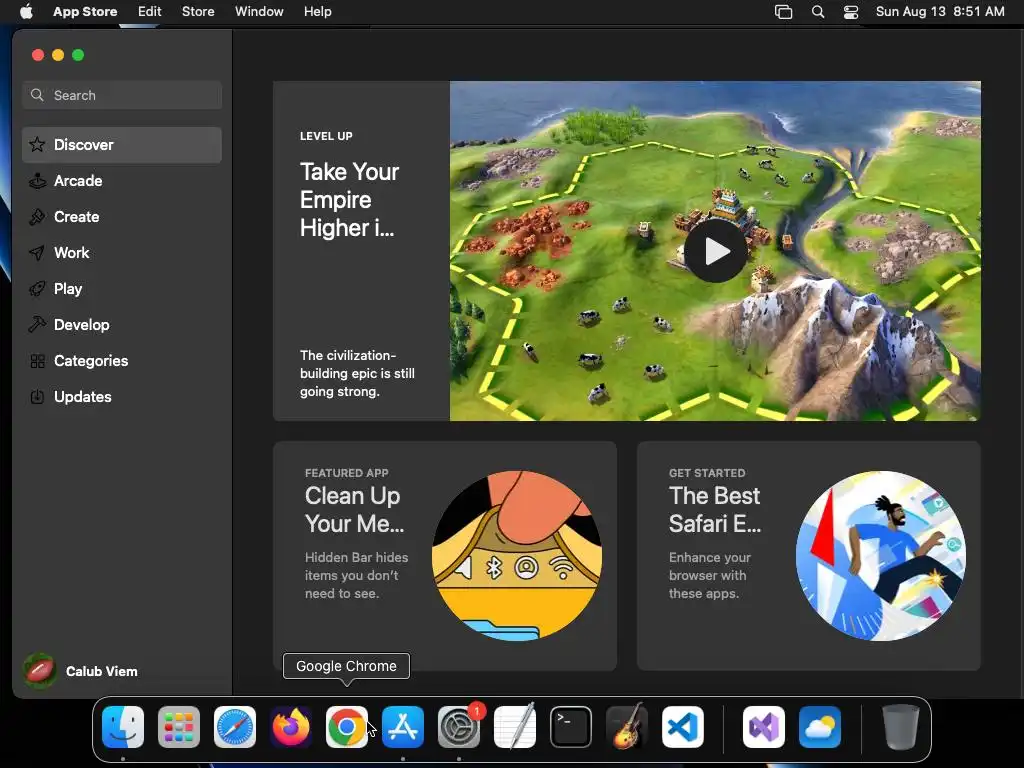
Task: Click the Discover star icon
Action: tap(37, 144)
